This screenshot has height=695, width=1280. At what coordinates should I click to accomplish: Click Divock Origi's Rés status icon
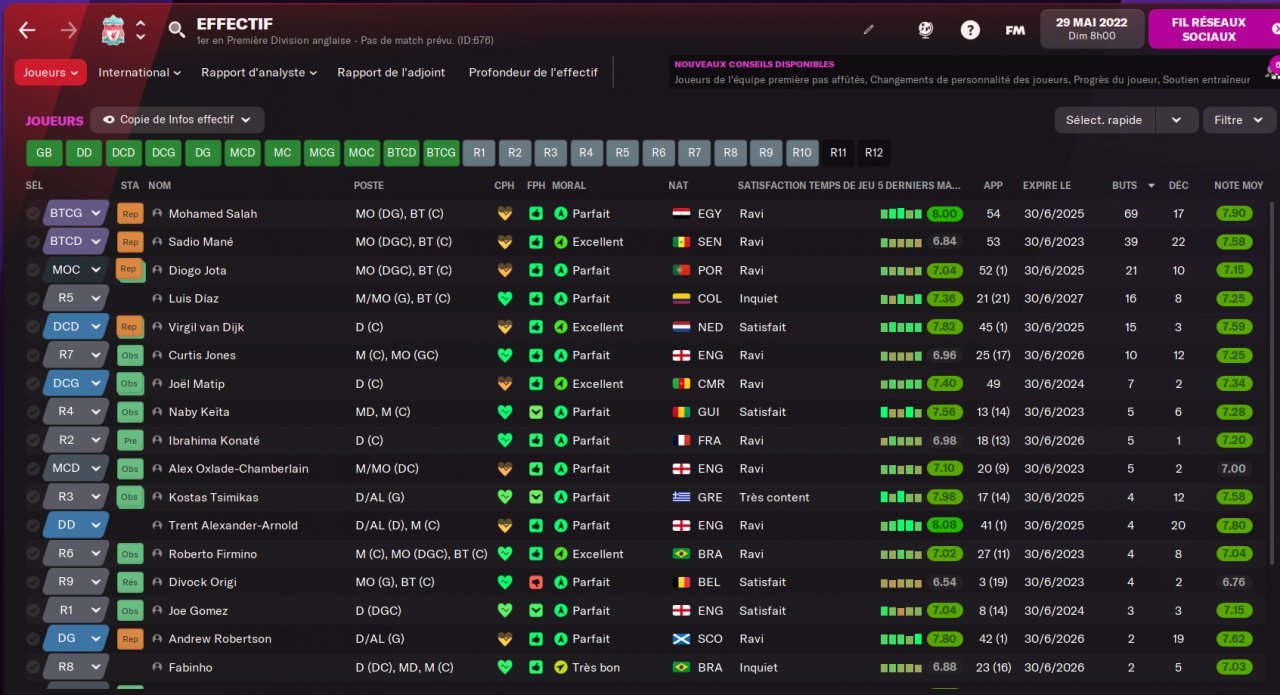pyautogui.click(x=130, y=582)
